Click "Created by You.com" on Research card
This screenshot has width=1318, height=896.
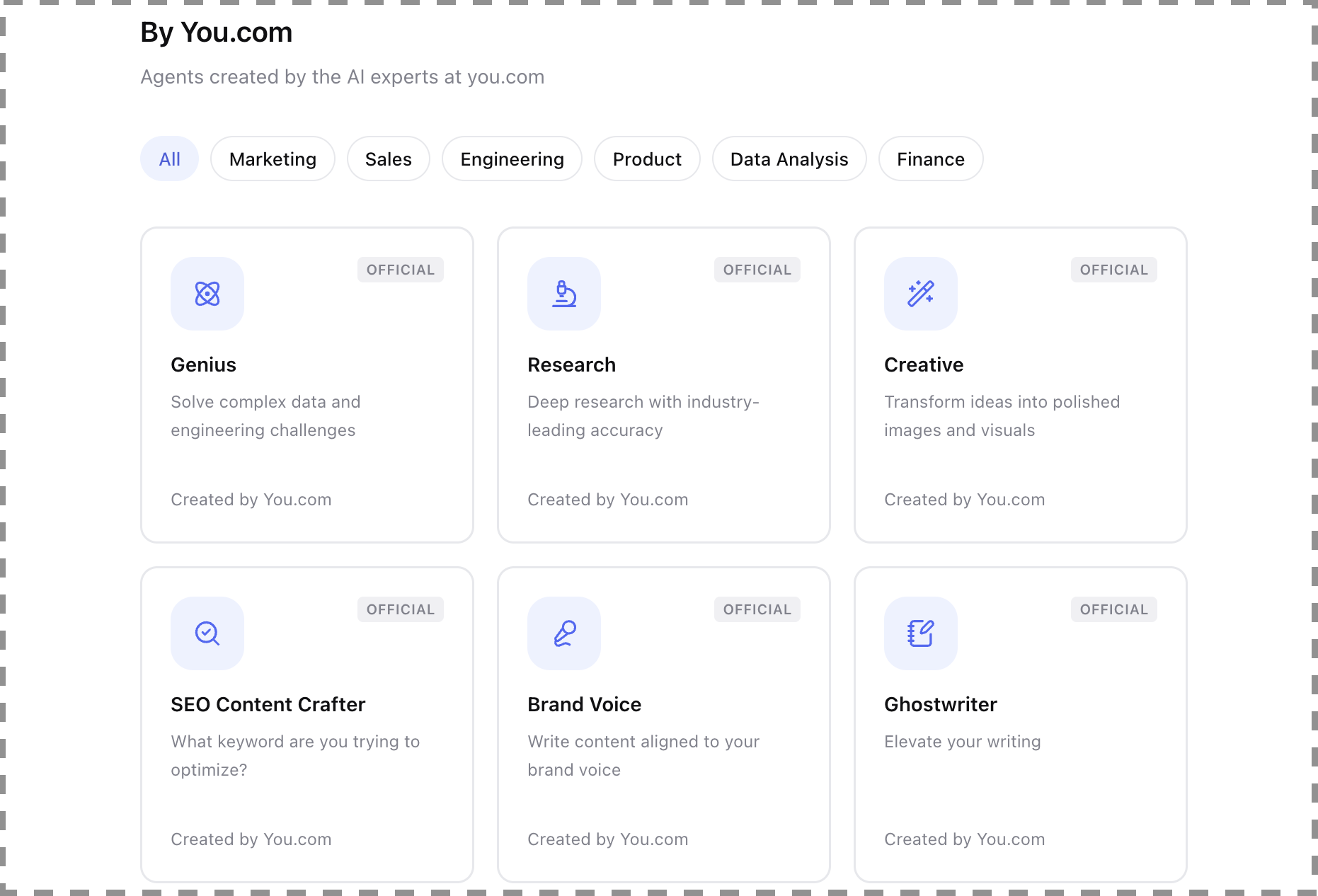[x=608, y=500]
